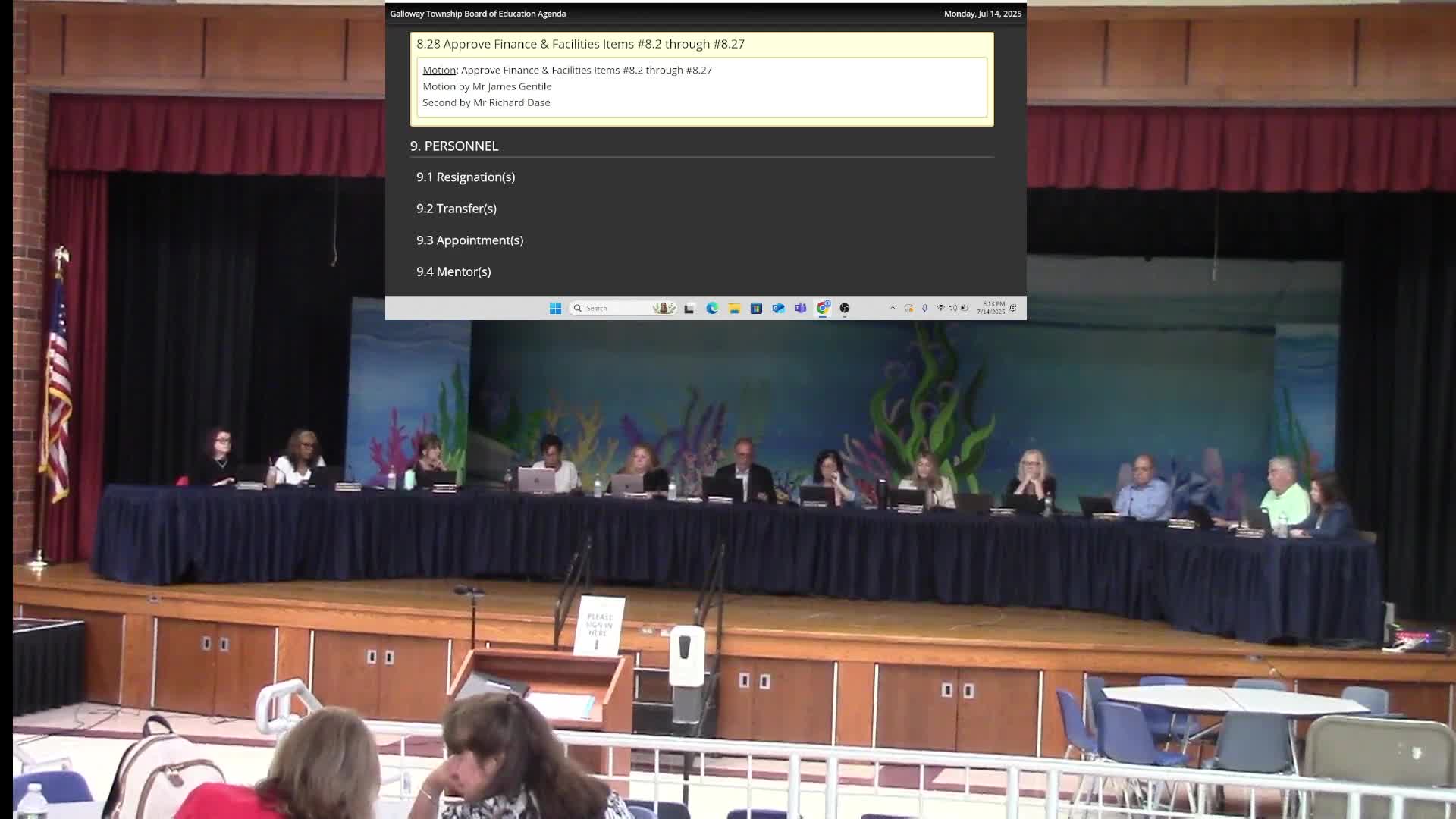Switch to Chrome in the taskbar
This screenshot has width=1456, height=819.
(x=823, y=308)
